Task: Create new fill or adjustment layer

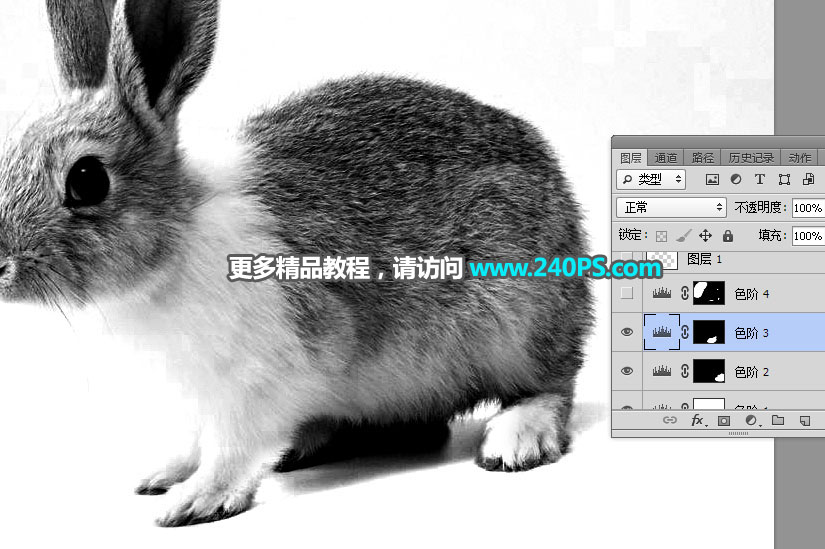Action: [x=752, y=420]
